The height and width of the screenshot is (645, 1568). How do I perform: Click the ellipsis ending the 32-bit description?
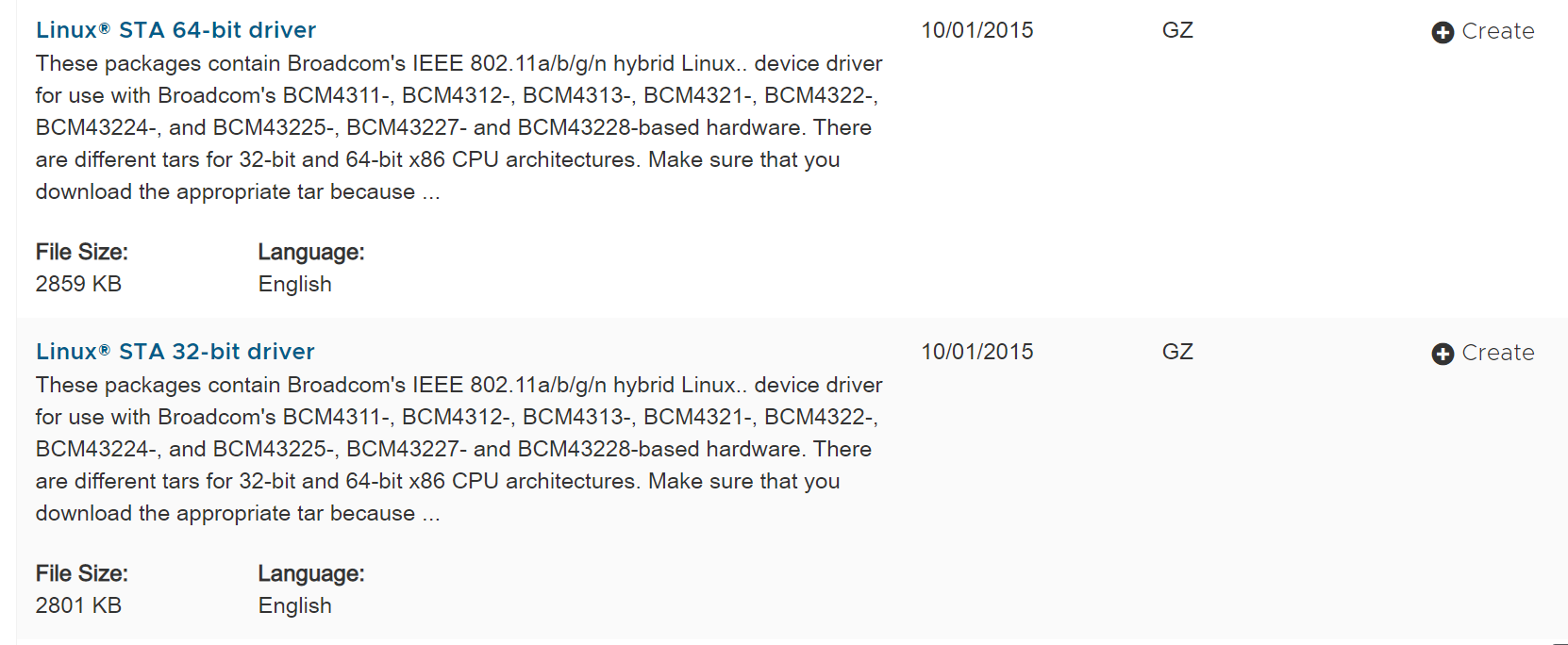coord(431,515)
